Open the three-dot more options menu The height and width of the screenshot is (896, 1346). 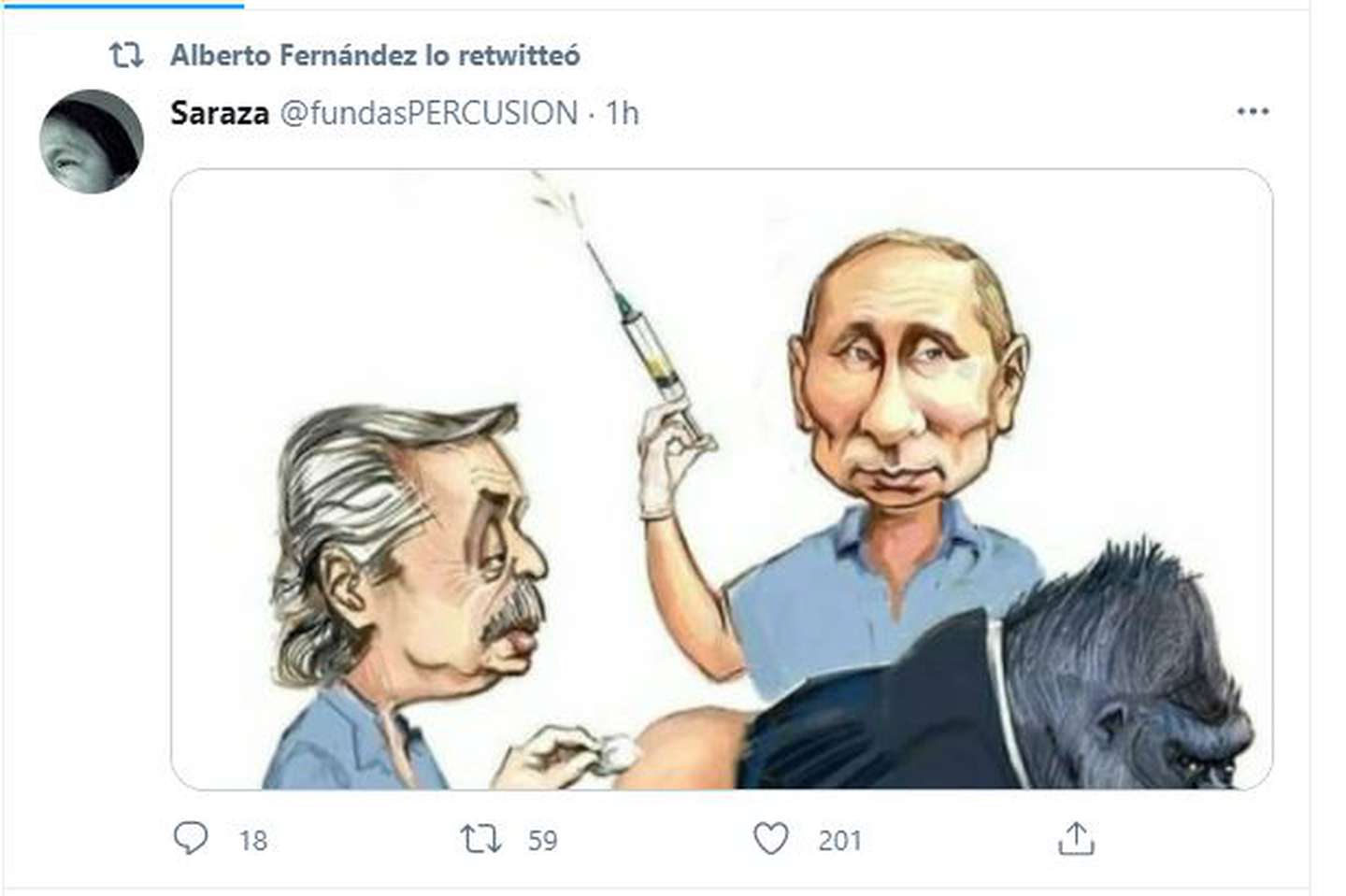point(1253,111)
